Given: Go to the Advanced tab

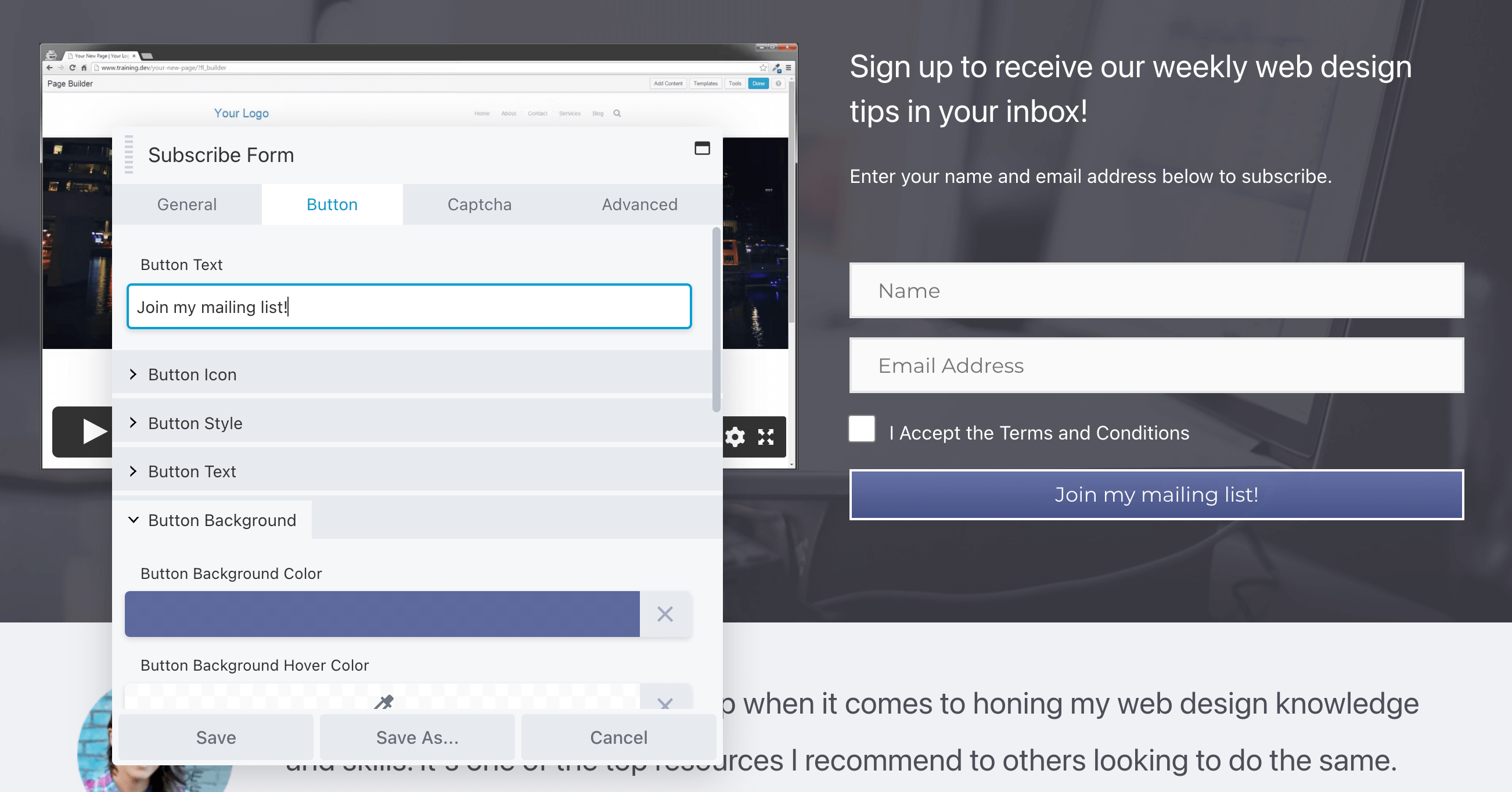Looking at the screenshot, I should click(639, 204).
